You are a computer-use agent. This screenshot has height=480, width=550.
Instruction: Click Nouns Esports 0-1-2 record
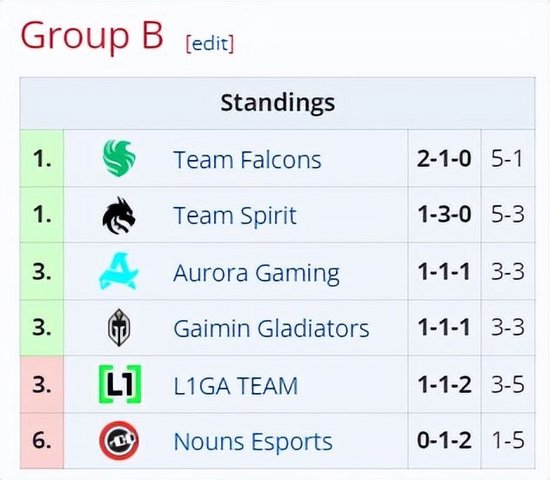coord(444,440)
